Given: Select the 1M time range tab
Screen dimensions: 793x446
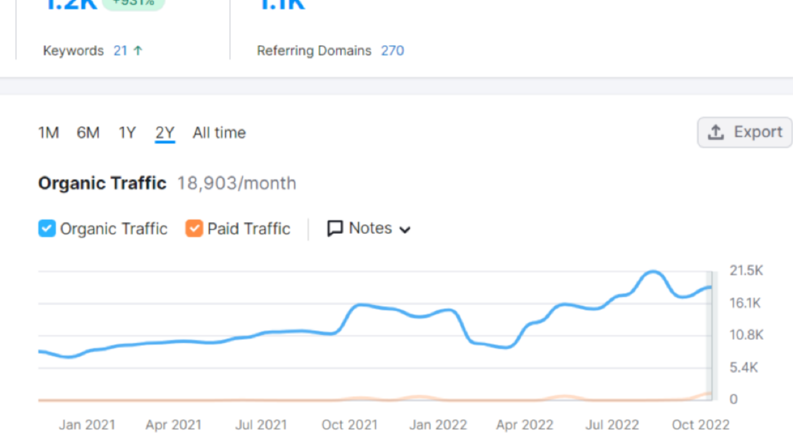Looking at the screenshot, I should pyautogui.click(x=49, y=133).
